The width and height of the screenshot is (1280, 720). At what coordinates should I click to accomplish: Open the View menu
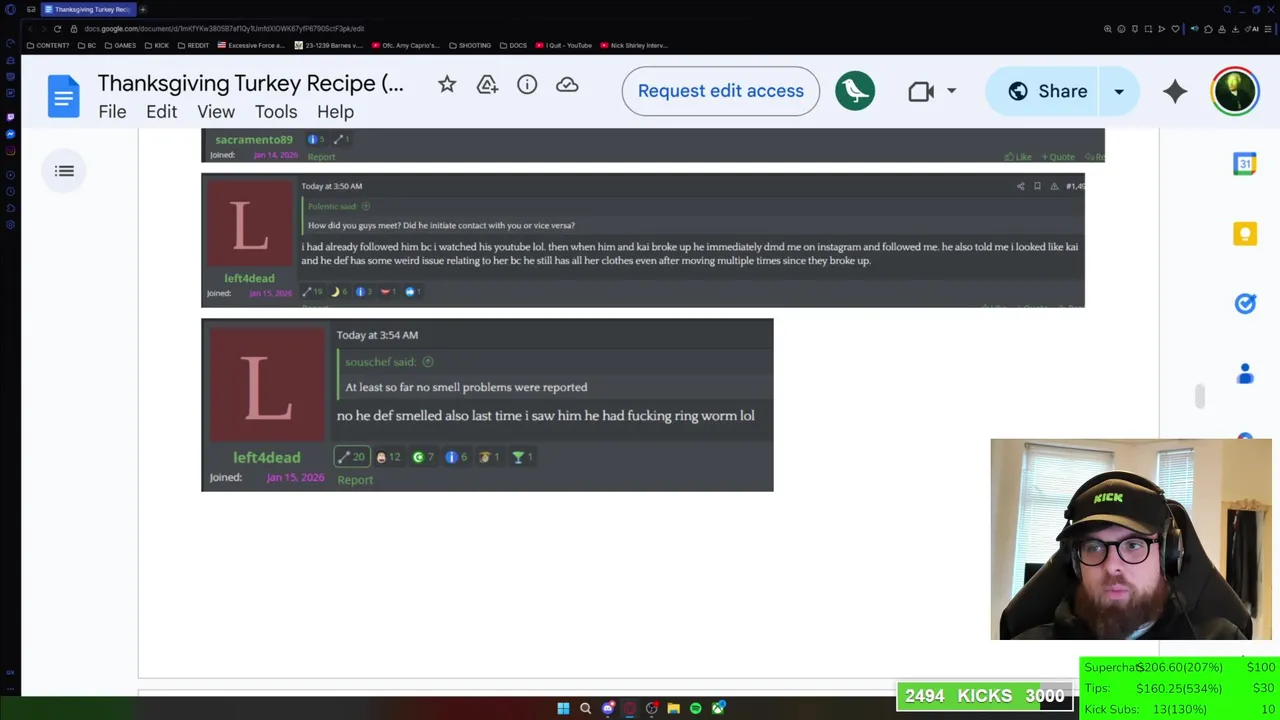[216, 112]
